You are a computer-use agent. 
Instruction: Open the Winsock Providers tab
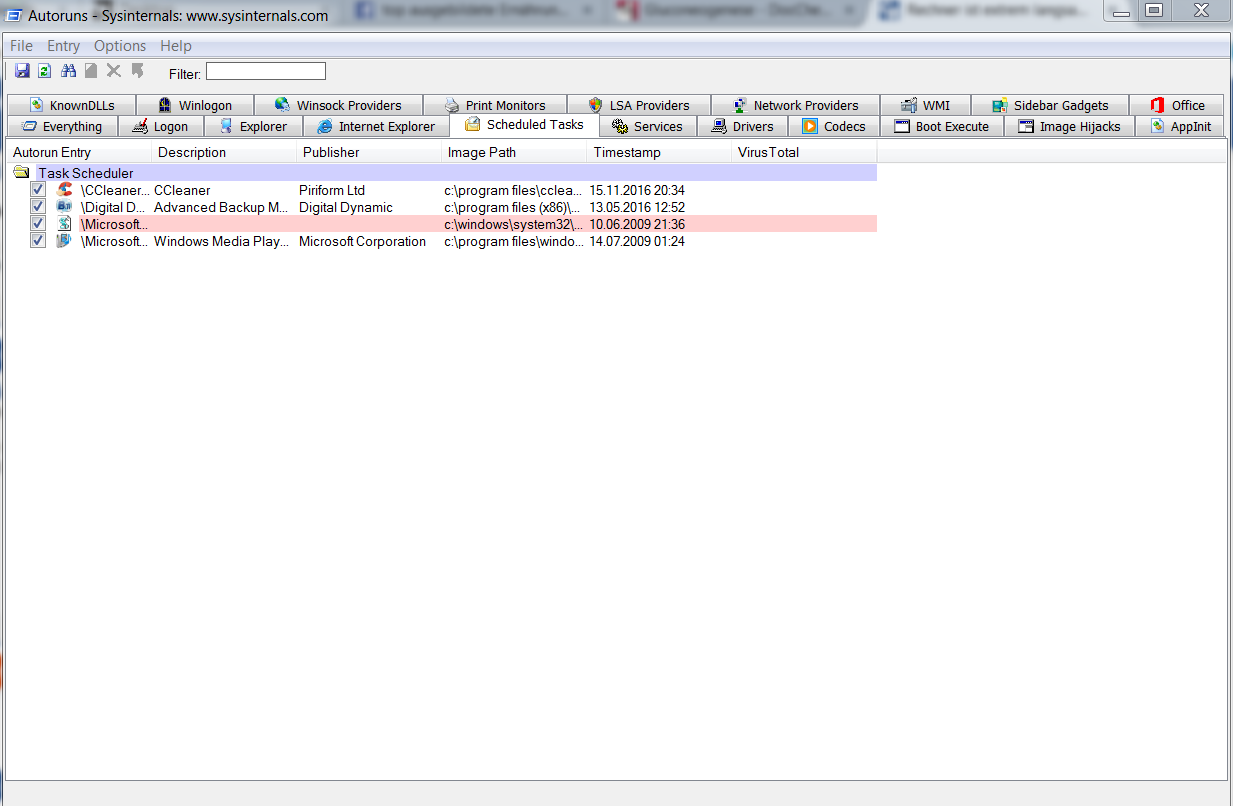point(338,105)
